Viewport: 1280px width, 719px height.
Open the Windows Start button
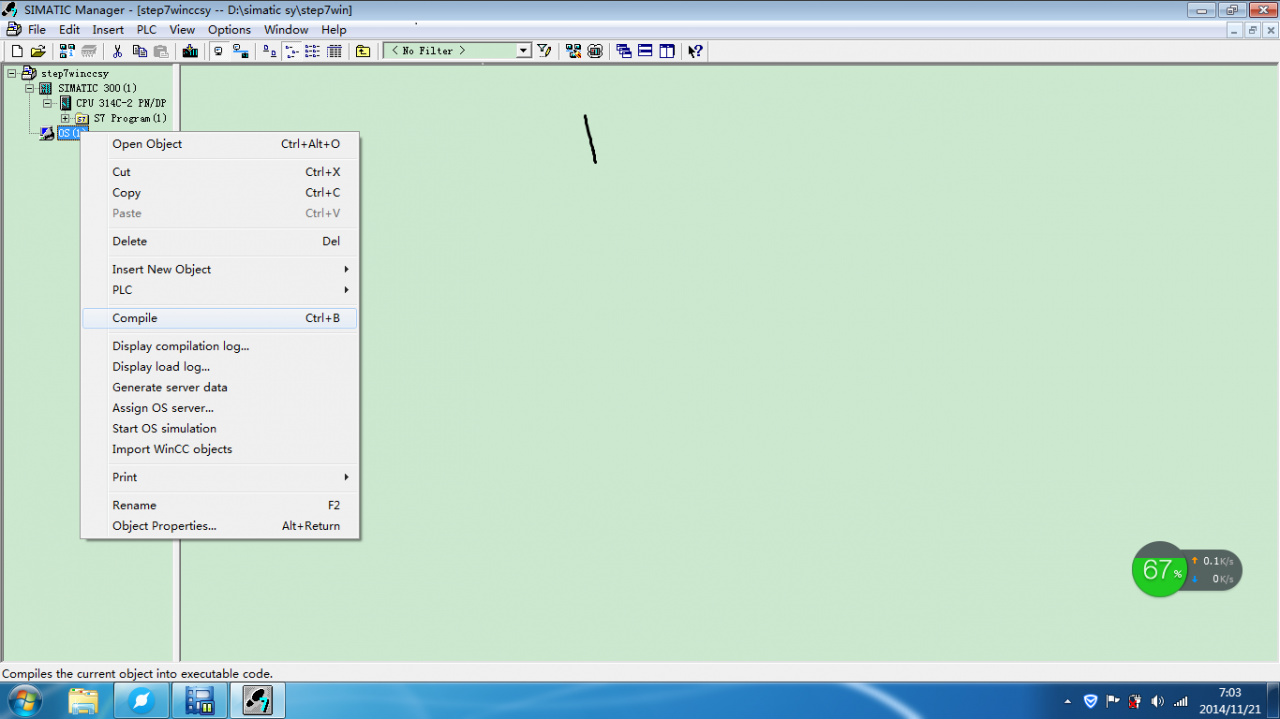pyautogui.click(x=24, y=700)
